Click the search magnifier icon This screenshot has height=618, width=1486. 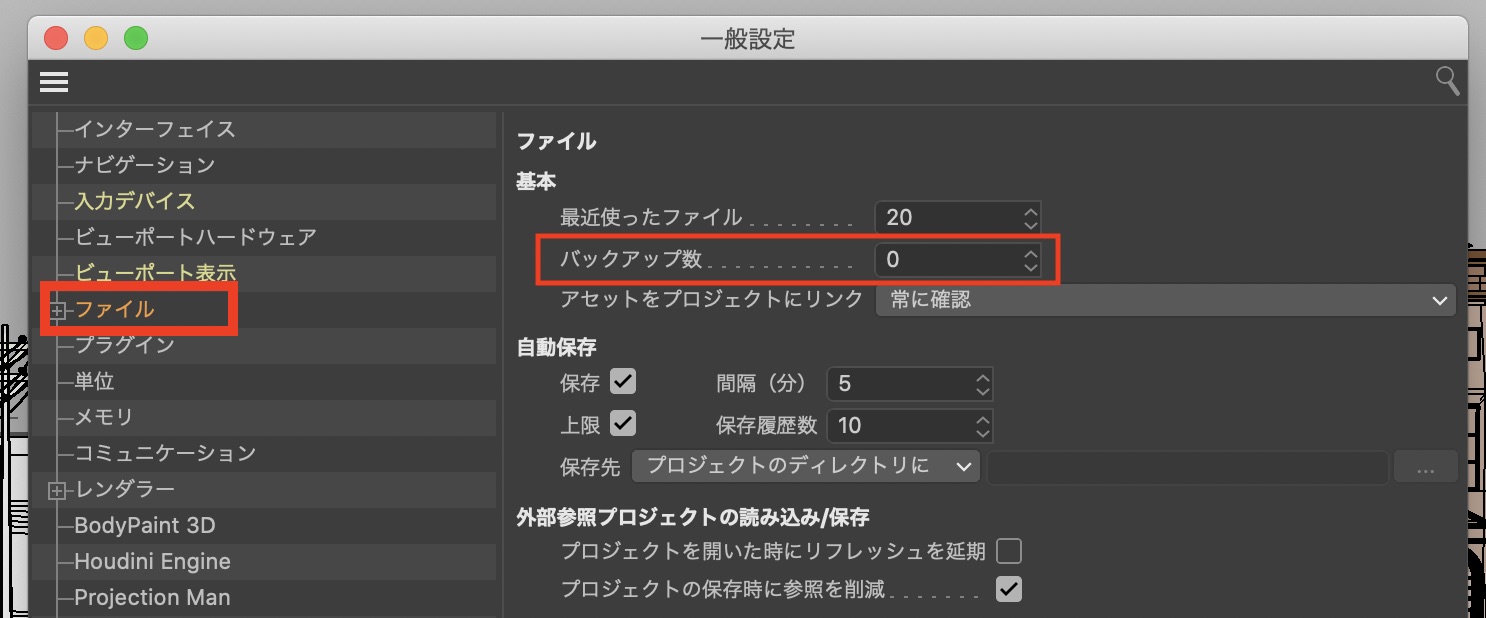pos(1447,81)
